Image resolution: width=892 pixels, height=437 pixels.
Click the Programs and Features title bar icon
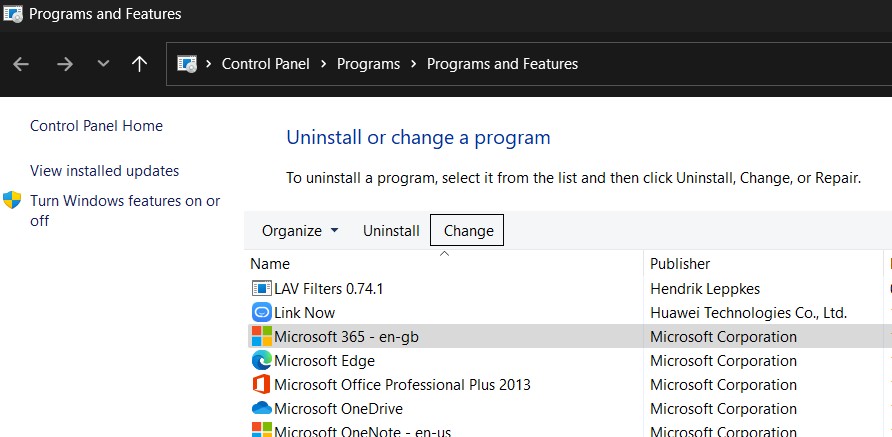[13, 14]
